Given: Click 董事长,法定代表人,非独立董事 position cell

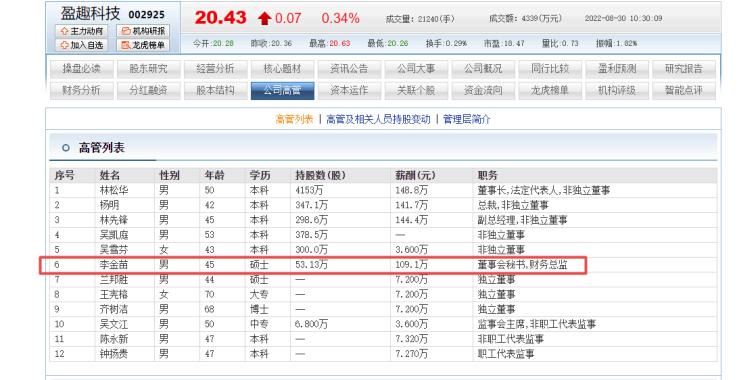Looking at the screenshot, I should pos(544,190).
